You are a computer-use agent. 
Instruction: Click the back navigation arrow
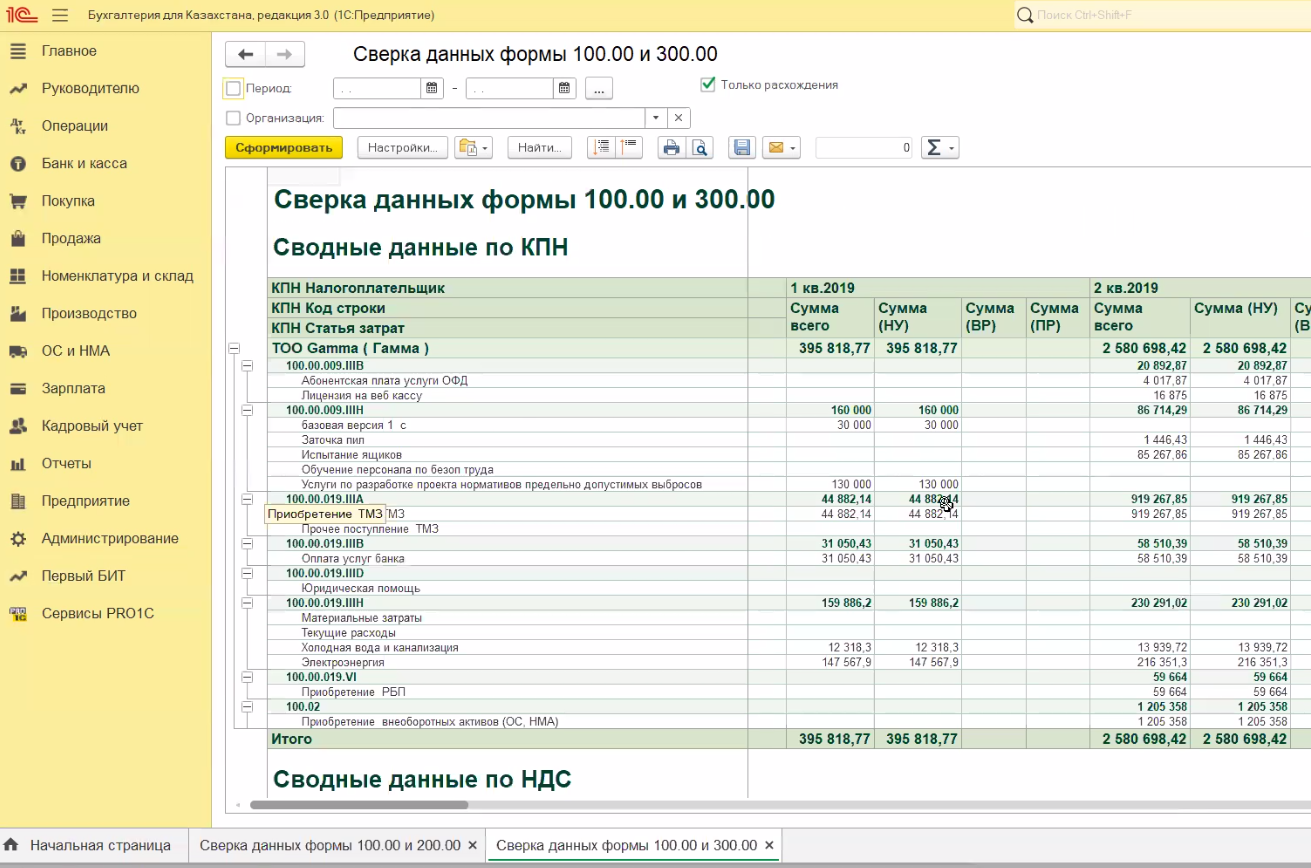246,55
